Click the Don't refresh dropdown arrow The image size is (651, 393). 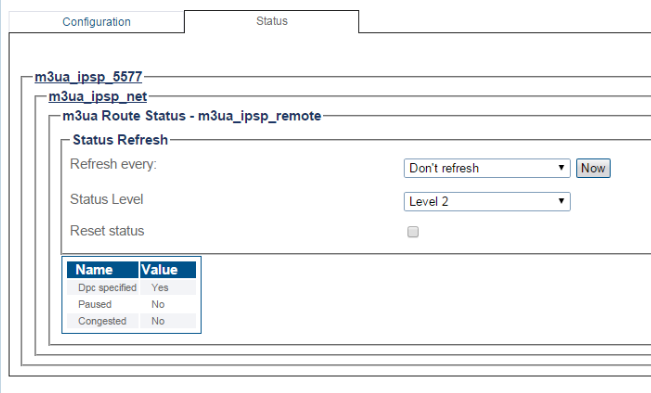point(561,168)
